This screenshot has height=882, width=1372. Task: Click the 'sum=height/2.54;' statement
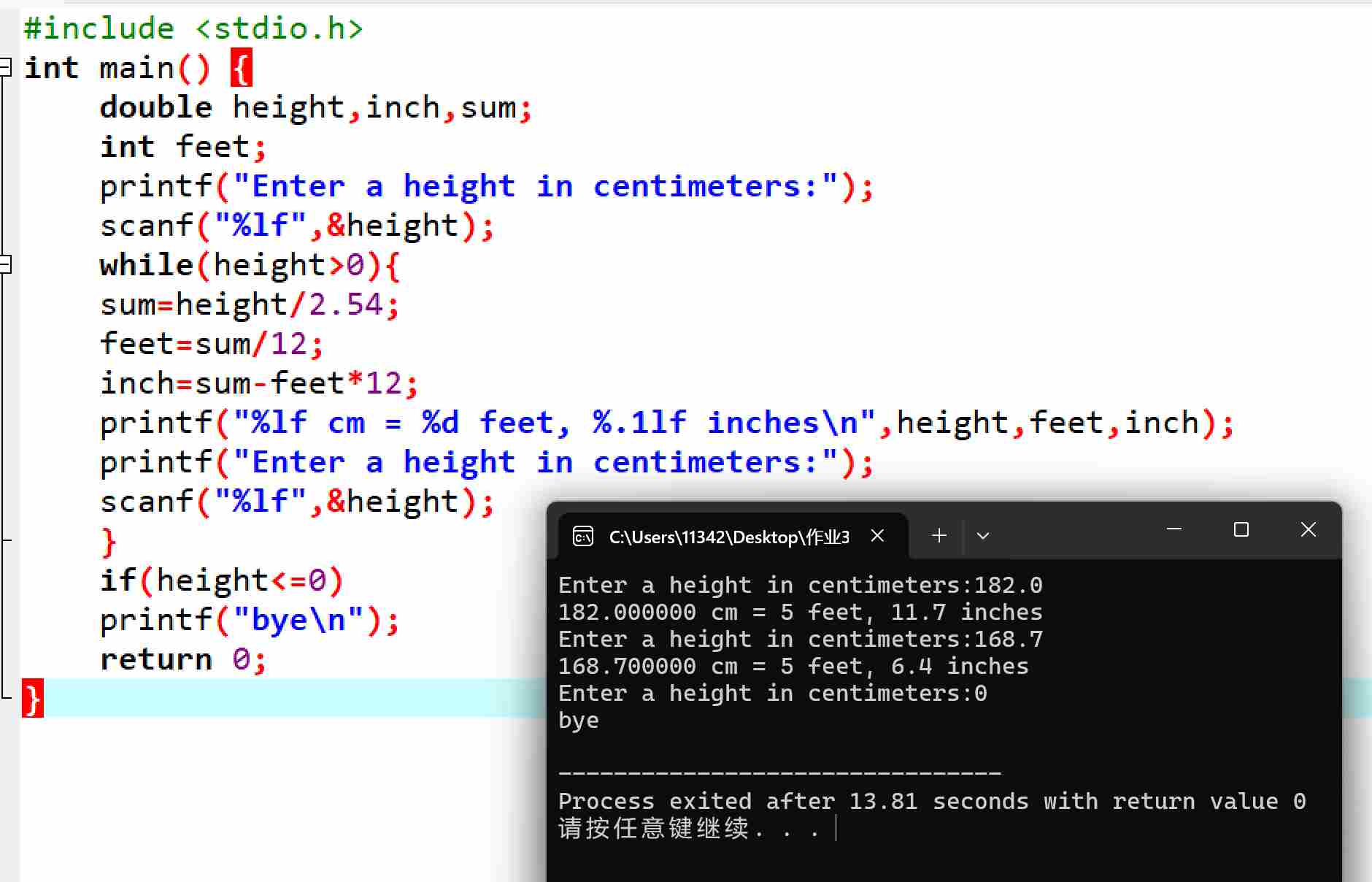click(250, 304)
